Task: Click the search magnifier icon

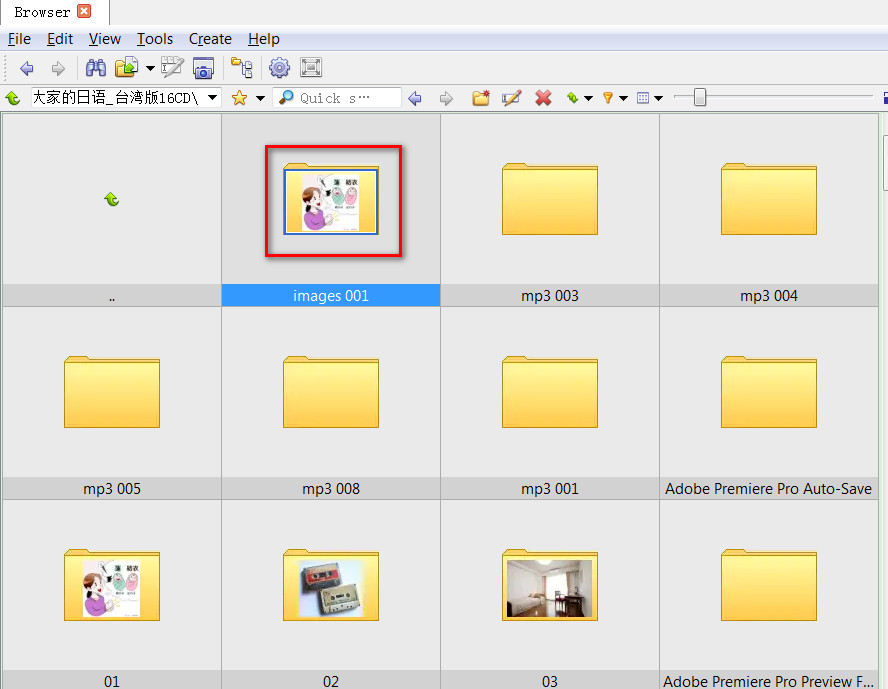Action: (287, 97)
